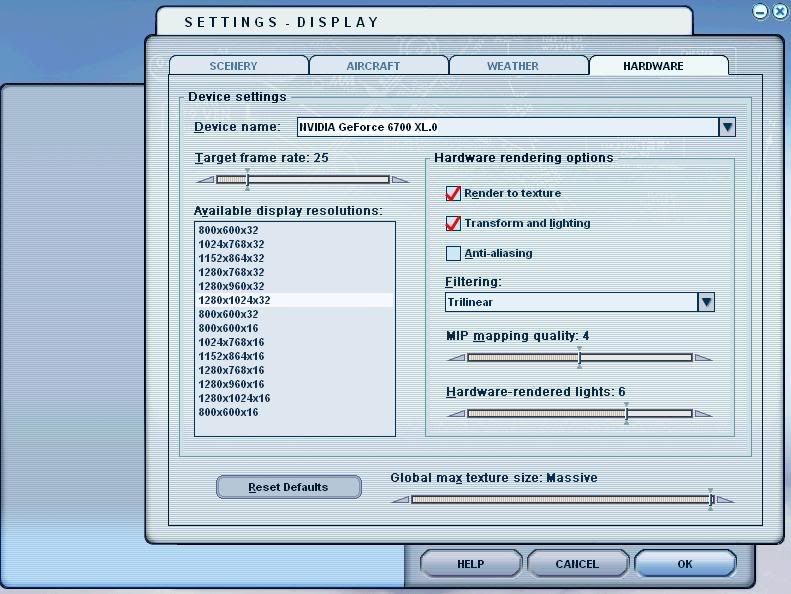The image size is (791, 594).
Task: Click the Reset Defaults button
Action: click(x=289, y=487)
